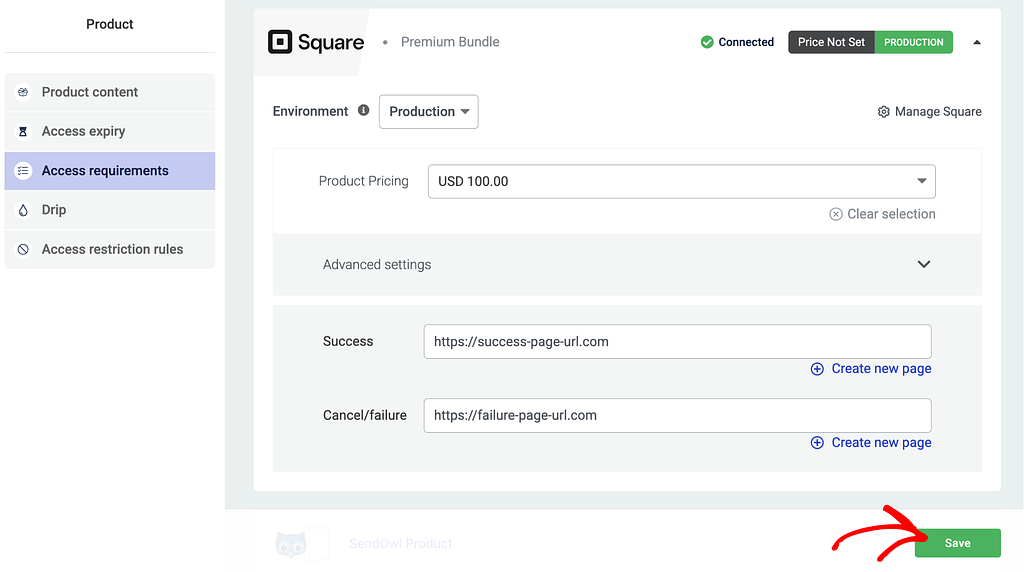The width and height of the screenshot is (1024, 572).
Task: Click the Price Not Set badge
Action: (x=831, y=42)
